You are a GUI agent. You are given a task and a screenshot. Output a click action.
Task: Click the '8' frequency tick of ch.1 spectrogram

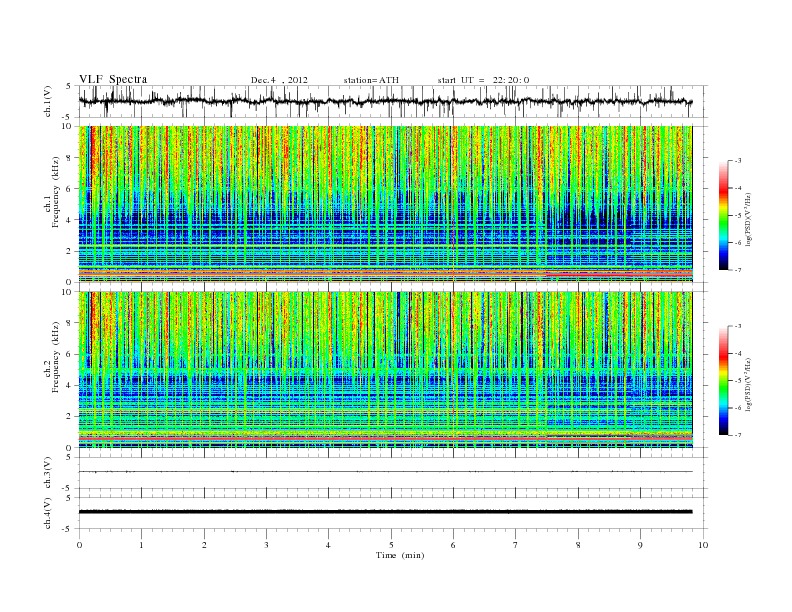click(x=70, y=158)
